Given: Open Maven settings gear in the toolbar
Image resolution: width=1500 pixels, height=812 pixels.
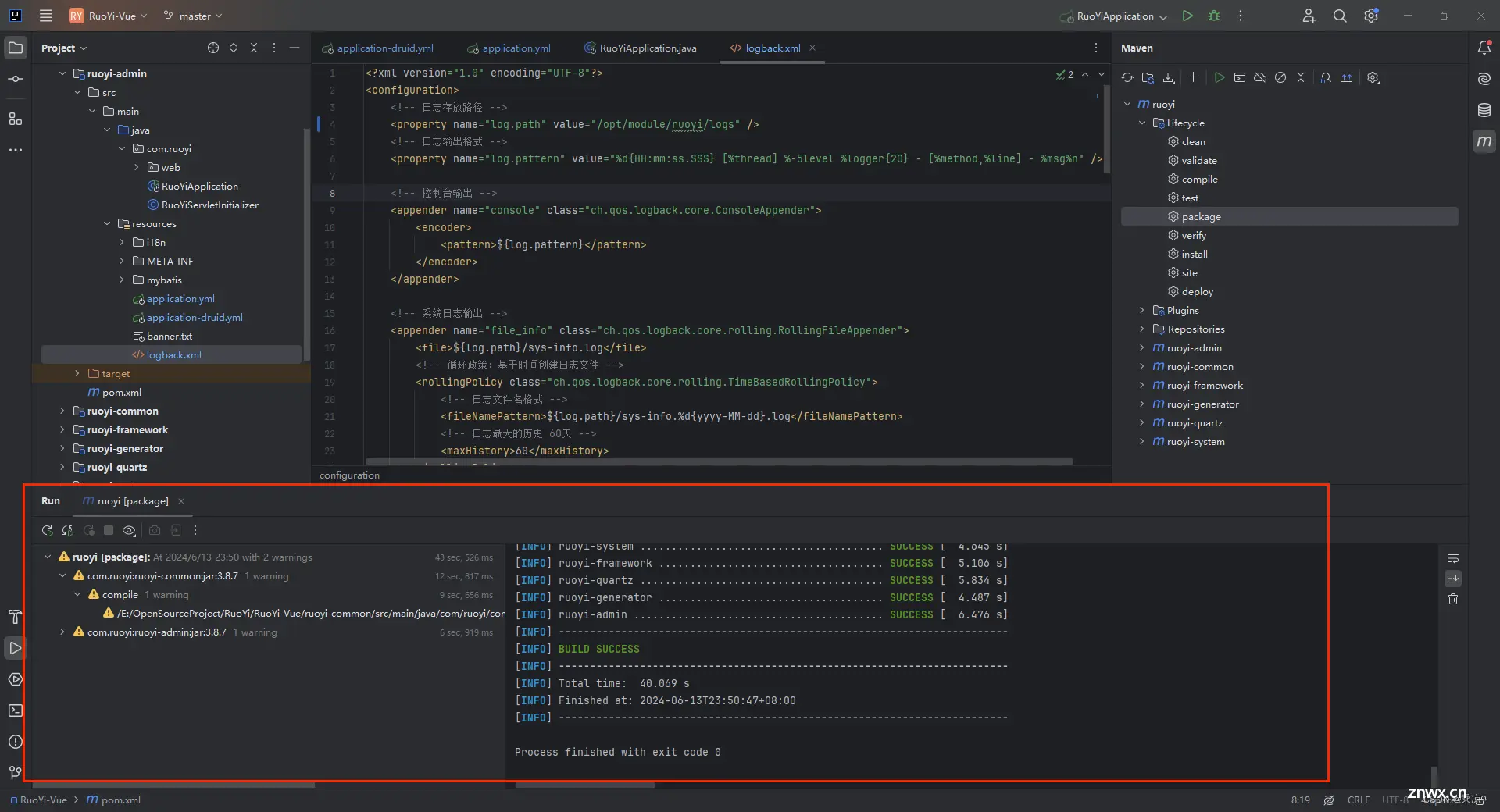Looking at the screenshot, I should (x=1373, y=77).
